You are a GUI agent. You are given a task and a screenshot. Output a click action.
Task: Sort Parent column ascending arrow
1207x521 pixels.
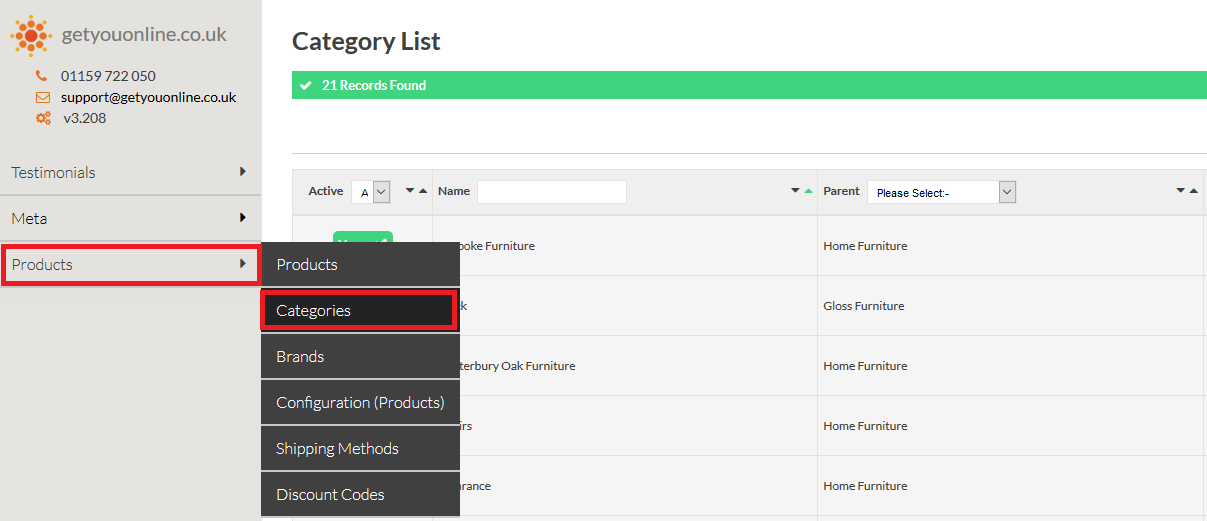click(x=1193, y=191)
